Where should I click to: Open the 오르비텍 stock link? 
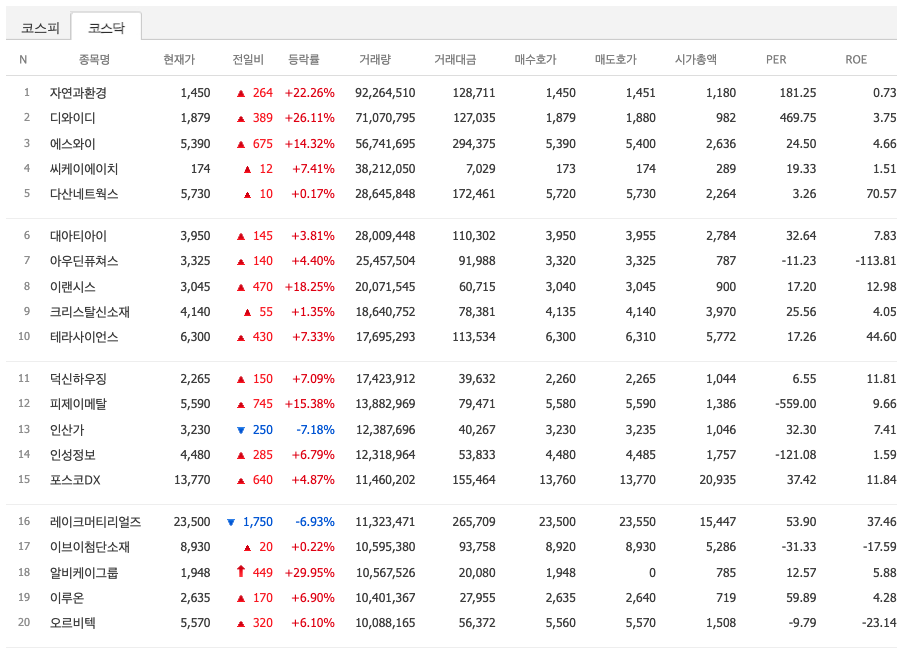tap(72, 622)
